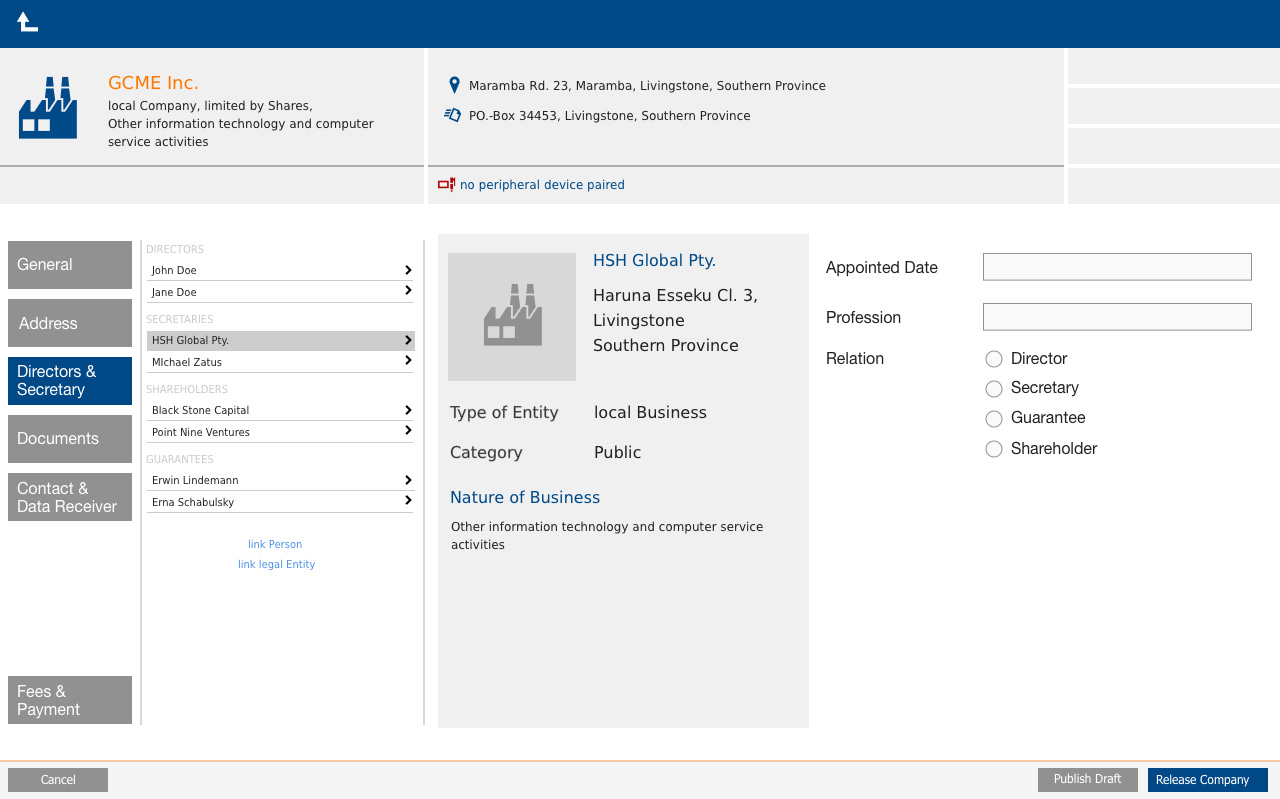Viewport: 1280px width, 799px height.
Task: Open the Address tab
Action: 70,323
